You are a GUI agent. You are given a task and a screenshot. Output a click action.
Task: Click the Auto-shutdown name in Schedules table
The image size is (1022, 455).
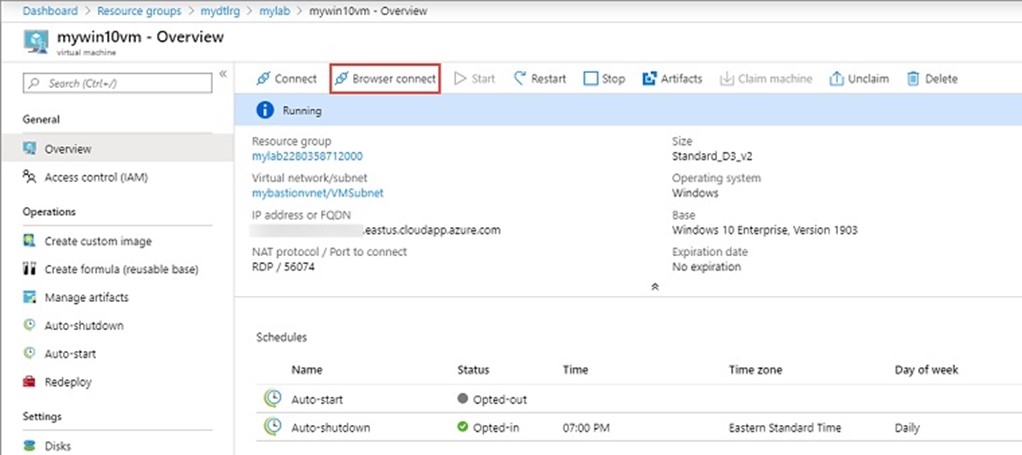(x=330, y=428)
